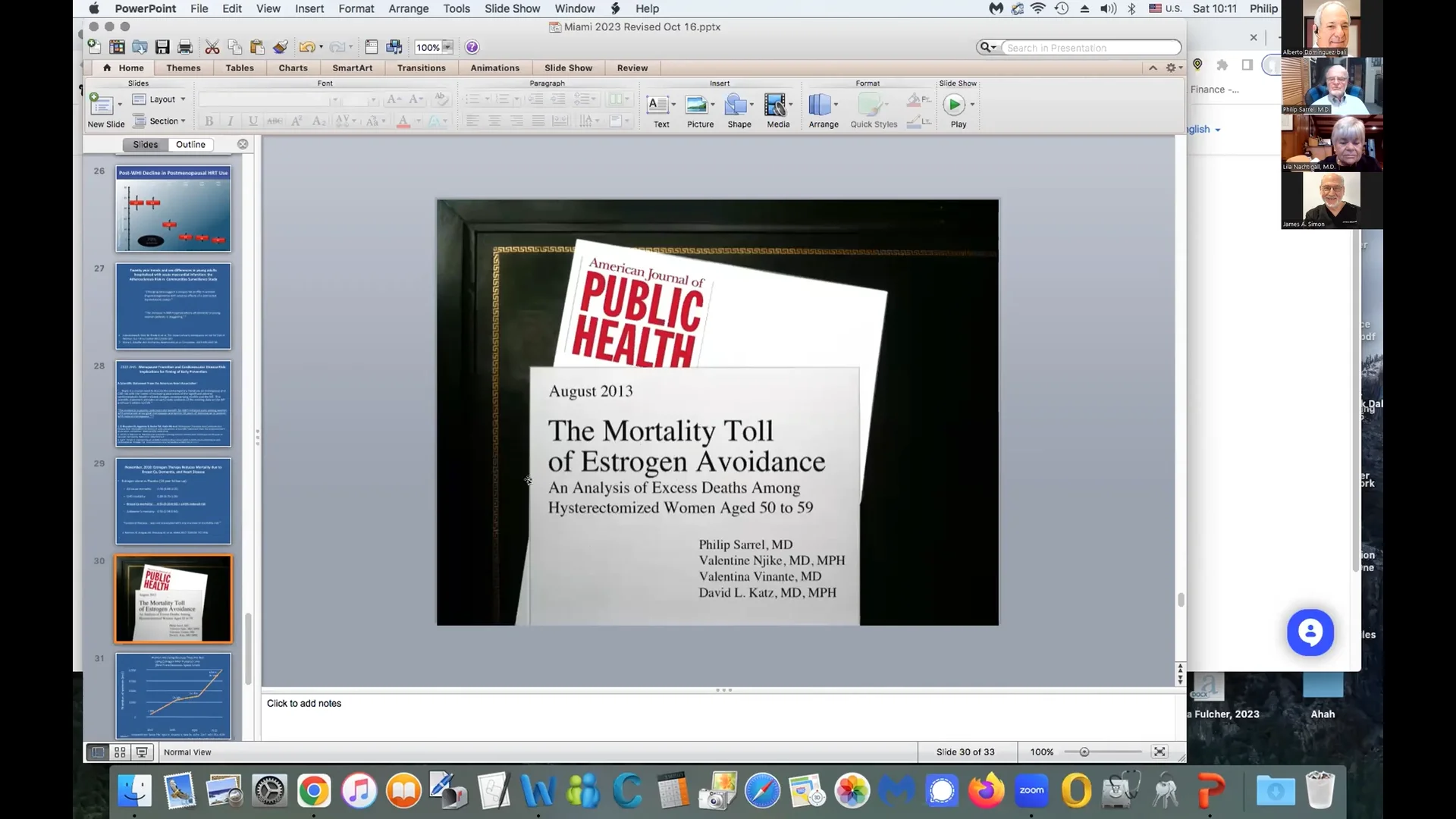Open the Play slide show dropdown arrow
1456x819 pixels.
972,105
